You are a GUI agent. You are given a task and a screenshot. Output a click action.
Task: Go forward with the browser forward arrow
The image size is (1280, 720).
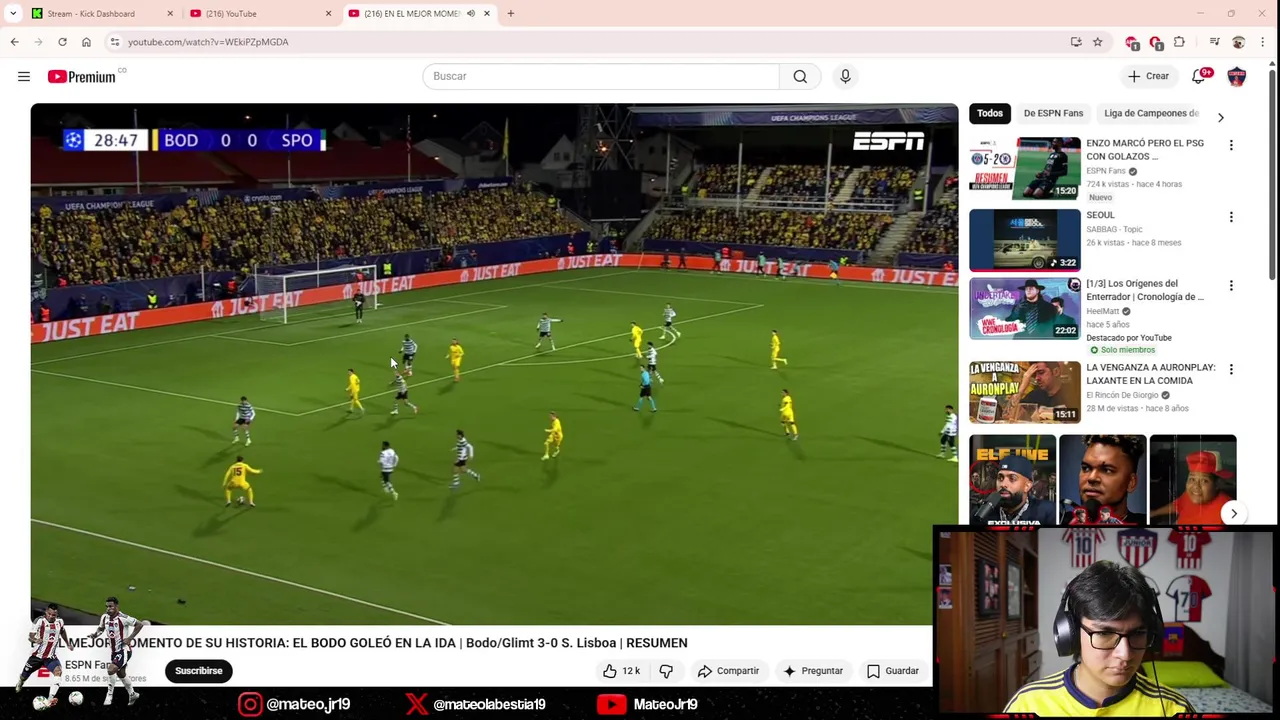(x=38, y=42)
